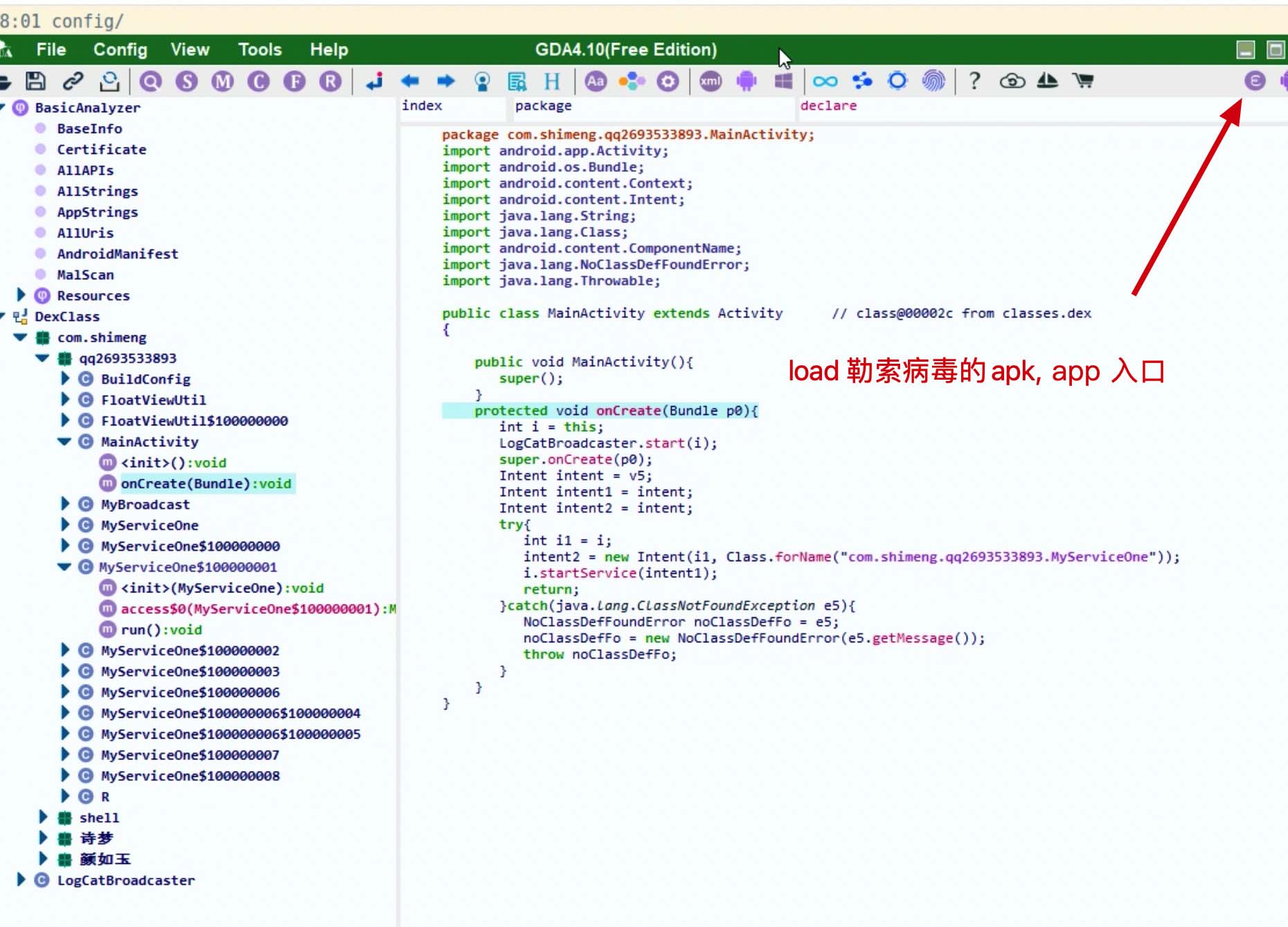1288x927 pixels.
Task: Click the save disk icon in toolbar
Action: coord(35,81)
